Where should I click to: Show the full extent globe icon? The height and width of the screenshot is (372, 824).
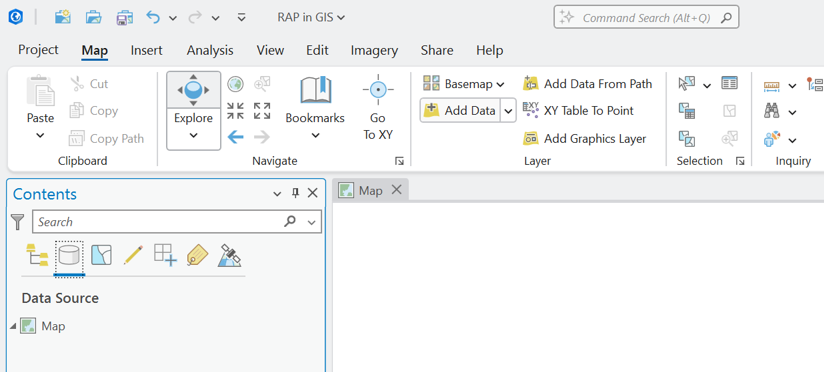pos(235,84)
